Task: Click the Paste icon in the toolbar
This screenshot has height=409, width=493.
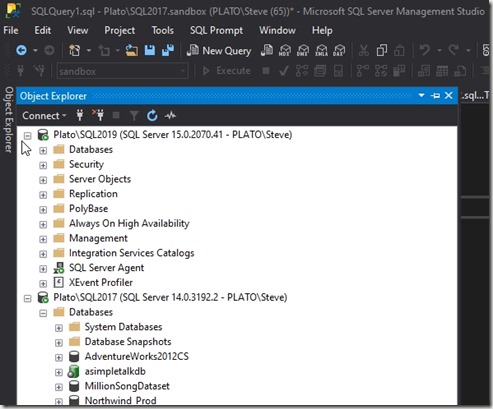Action: pyautogui.click(x=399, y=50)
